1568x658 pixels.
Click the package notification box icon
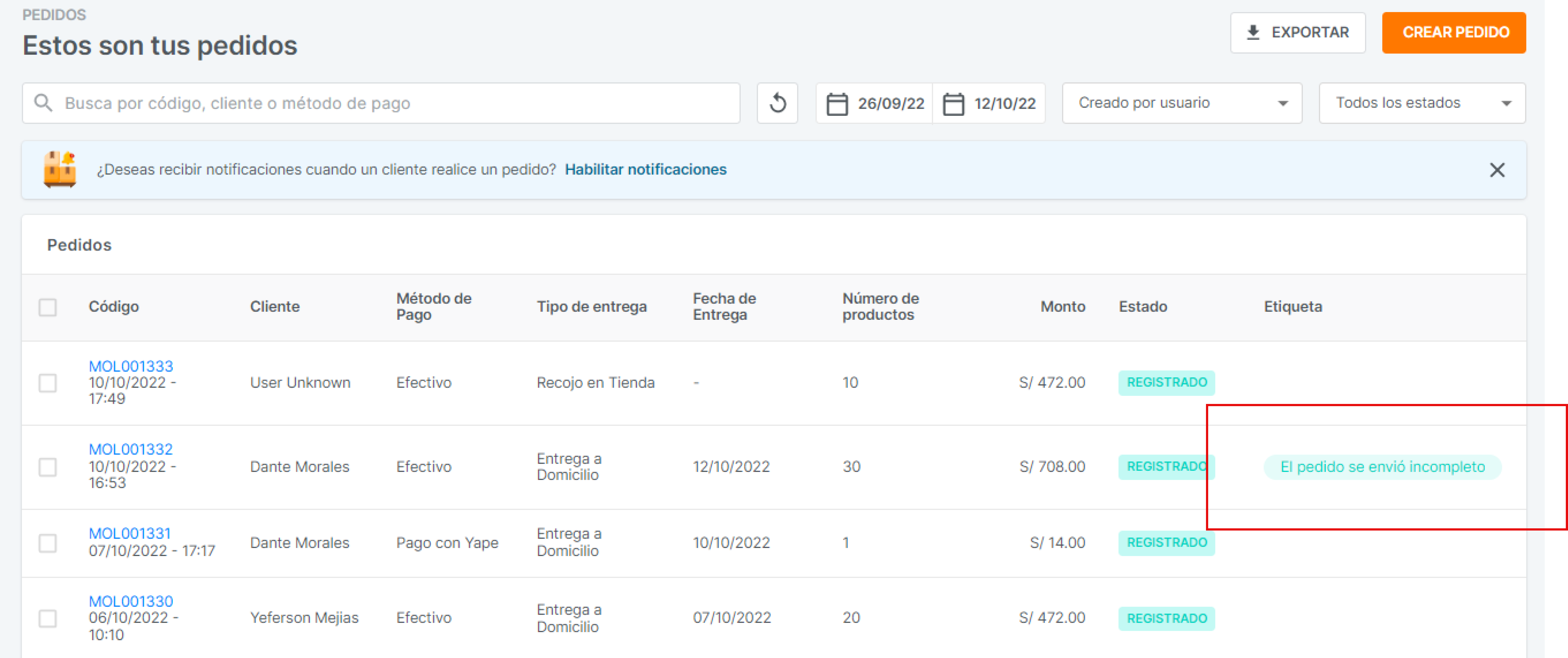point(60,169)
